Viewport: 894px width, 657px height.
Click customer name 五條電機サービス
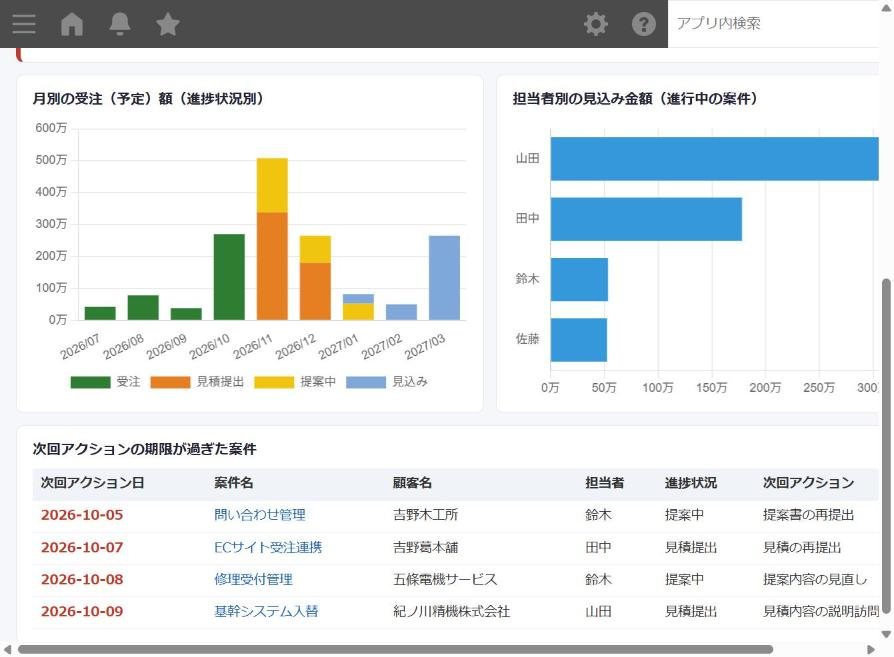pos(445,579)
